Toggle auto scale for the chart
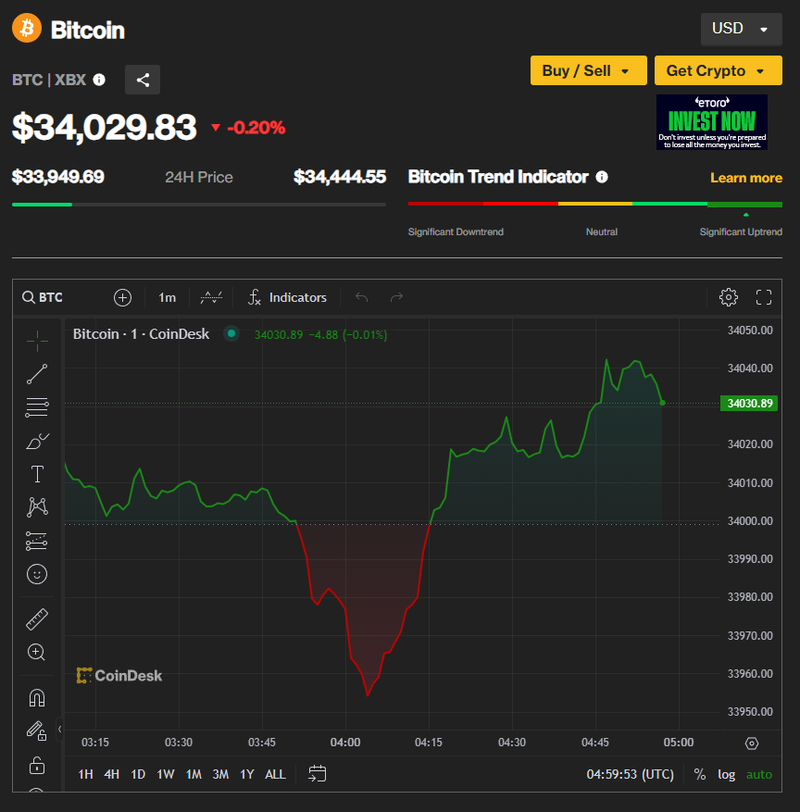Viewport: 800px width, 812px height. click(x=759, y=774)
